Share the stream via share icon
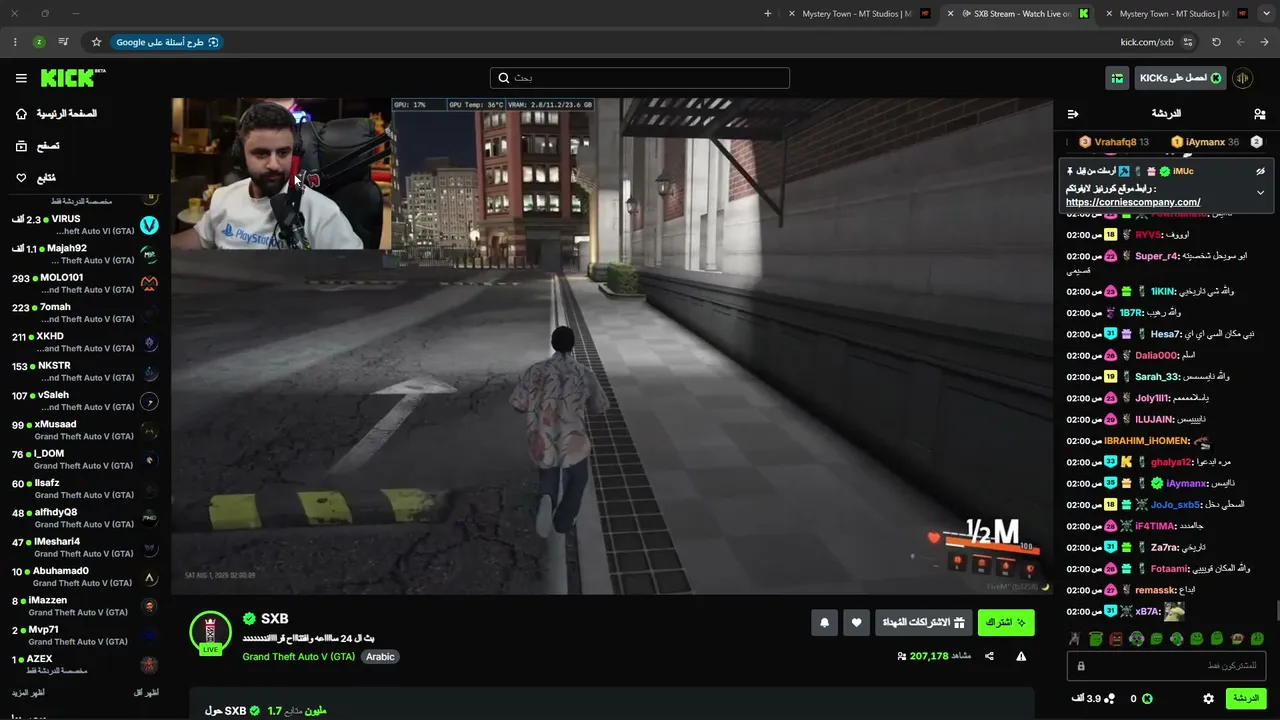The width and height of the screenshot is (1280, 720). pyautogui.click(x=989, y=656)
